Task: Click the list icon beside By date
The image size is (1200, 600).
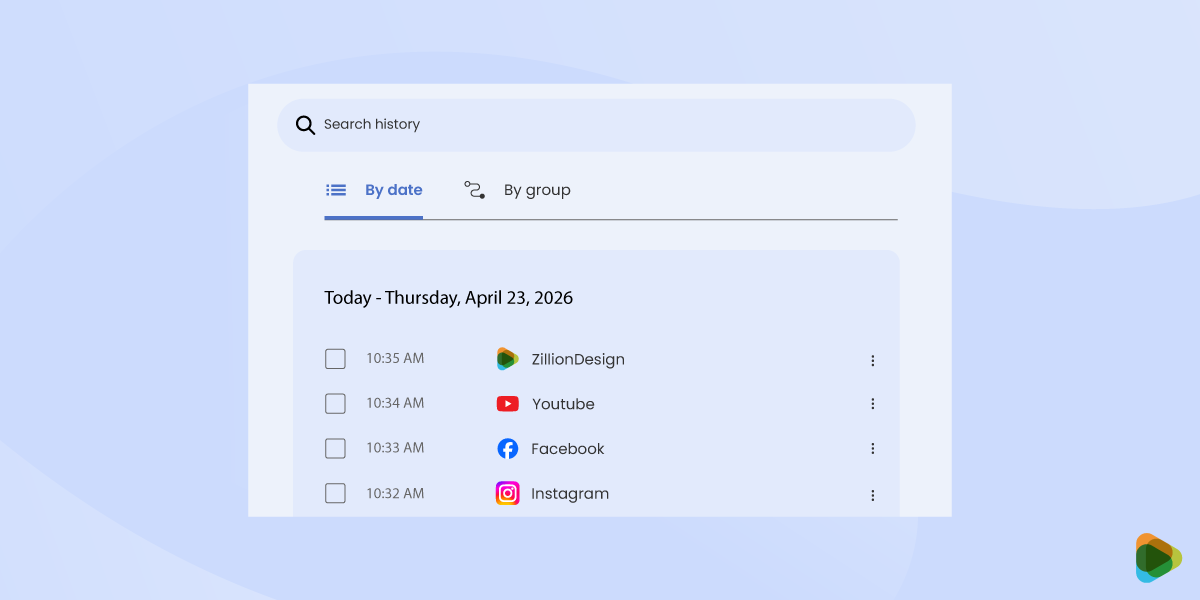Action: [335, 189]
